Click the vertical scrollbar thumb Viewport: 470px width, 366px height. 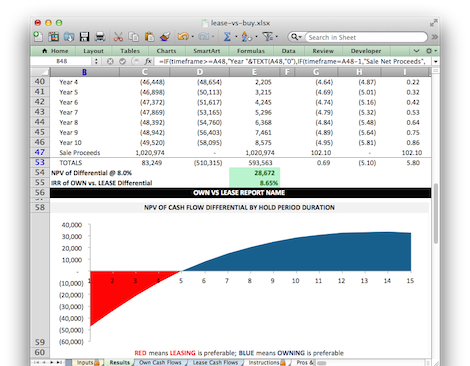[435, 214]
